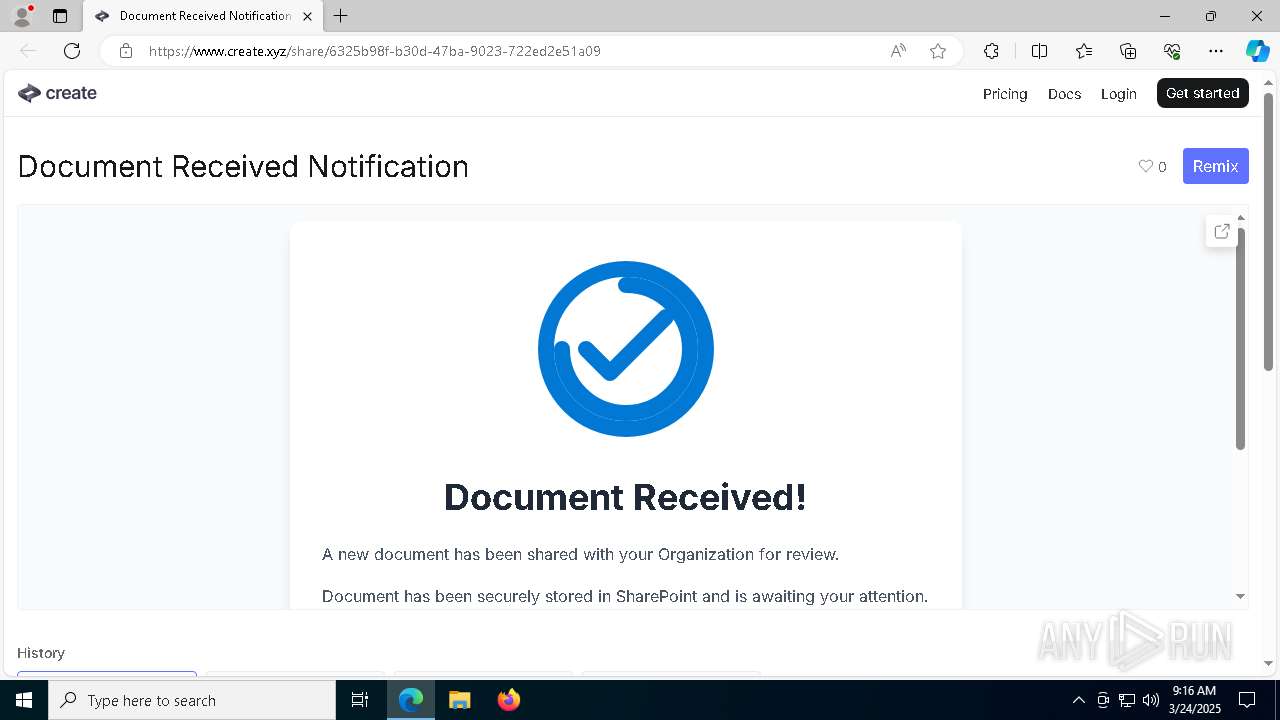The image size is (1280, 720).
Task: Click the Get started button
Action: 1202,93
